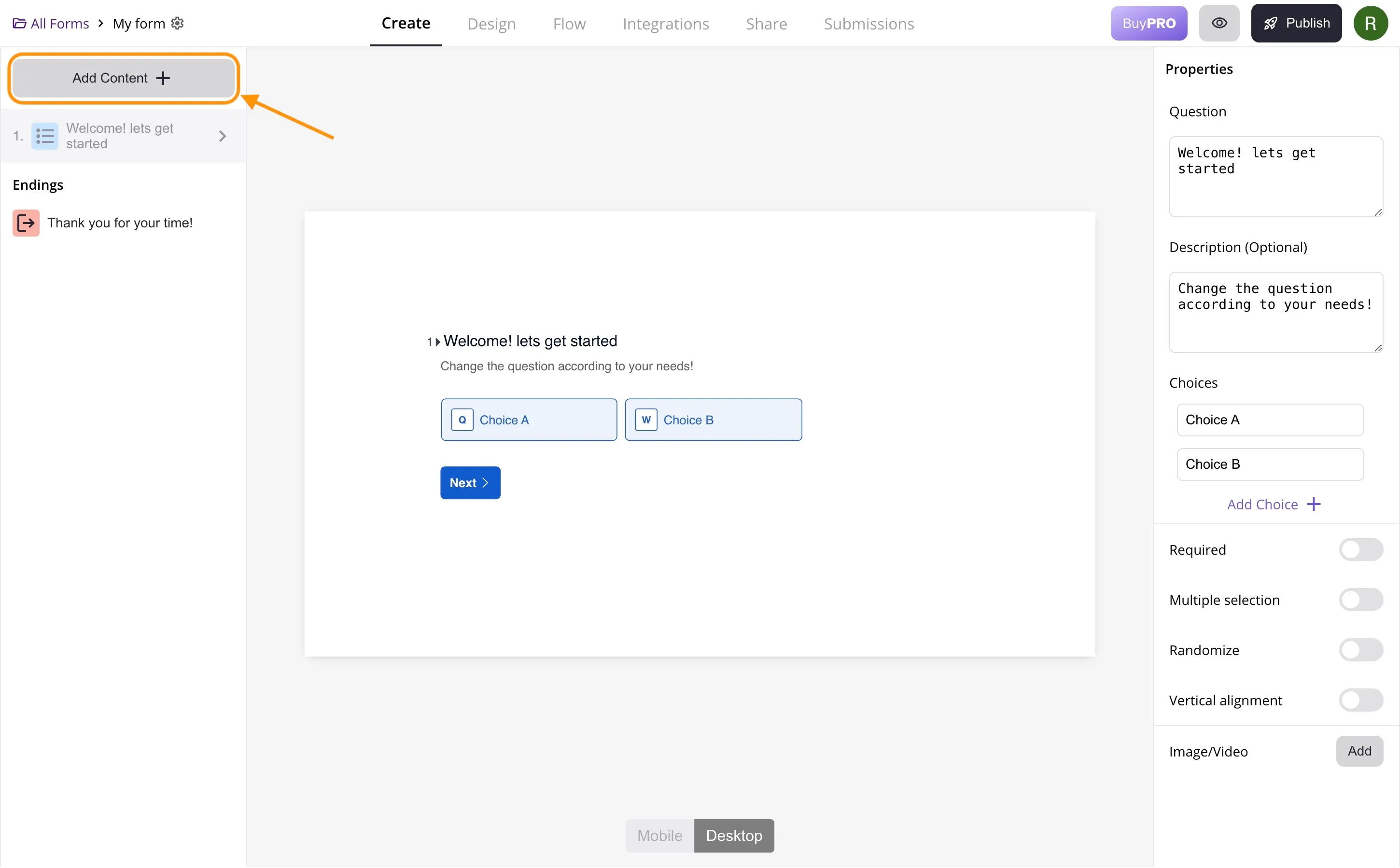Switch preview to Mobile

tap(659, 835)
